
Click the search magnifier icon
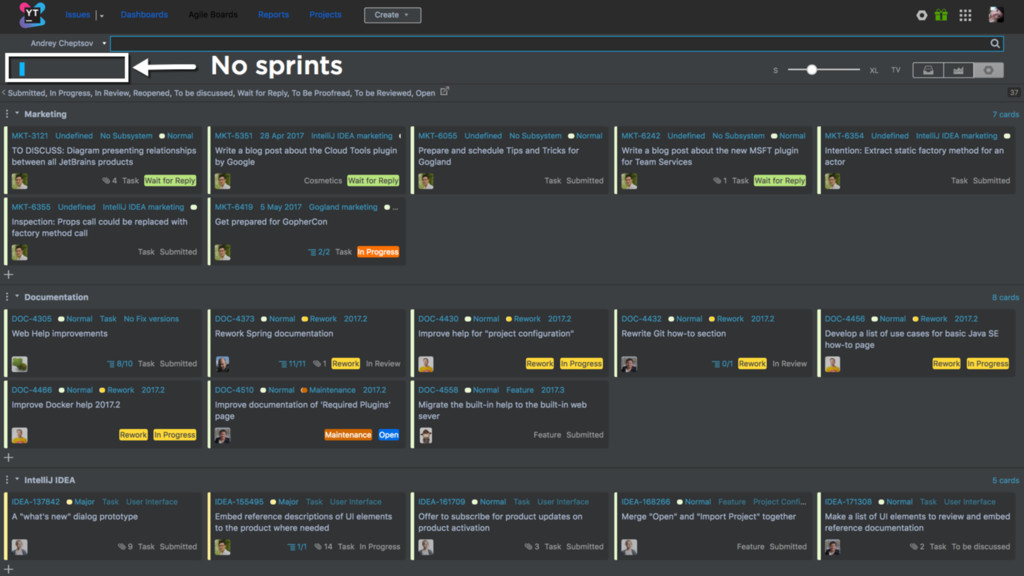pyautogui.click(x=995, y=43)
